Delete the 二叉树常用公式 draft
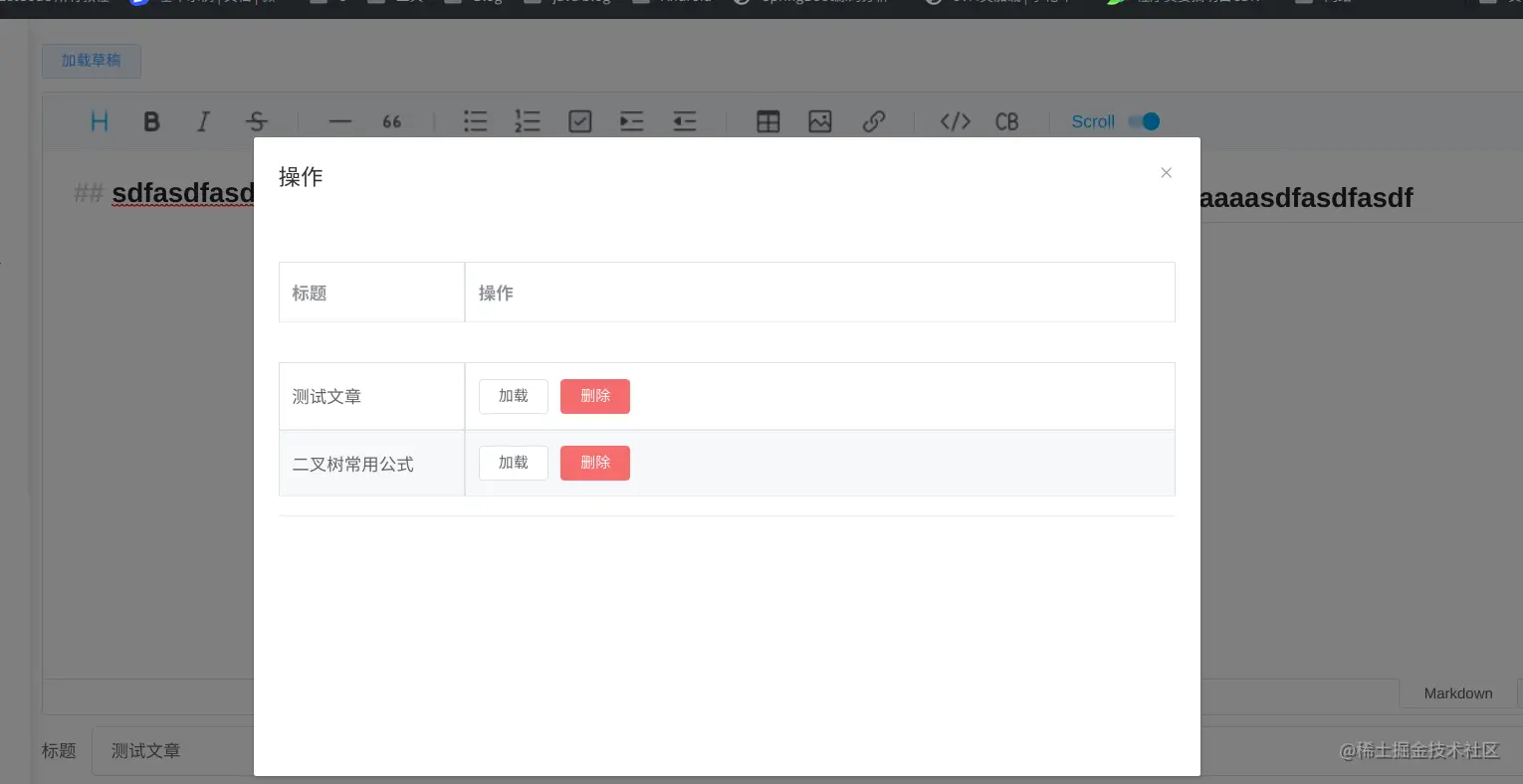The height and width of the screenshot is (784, 1523). click(x=595, y=463)
